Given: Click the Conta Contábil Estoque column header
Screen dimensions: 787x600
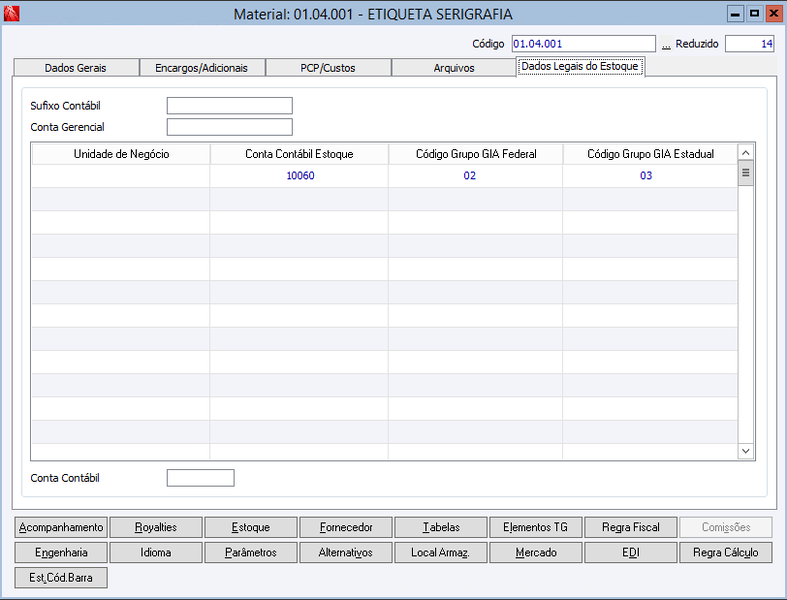Looking at the screenshot, I should 299,154.
